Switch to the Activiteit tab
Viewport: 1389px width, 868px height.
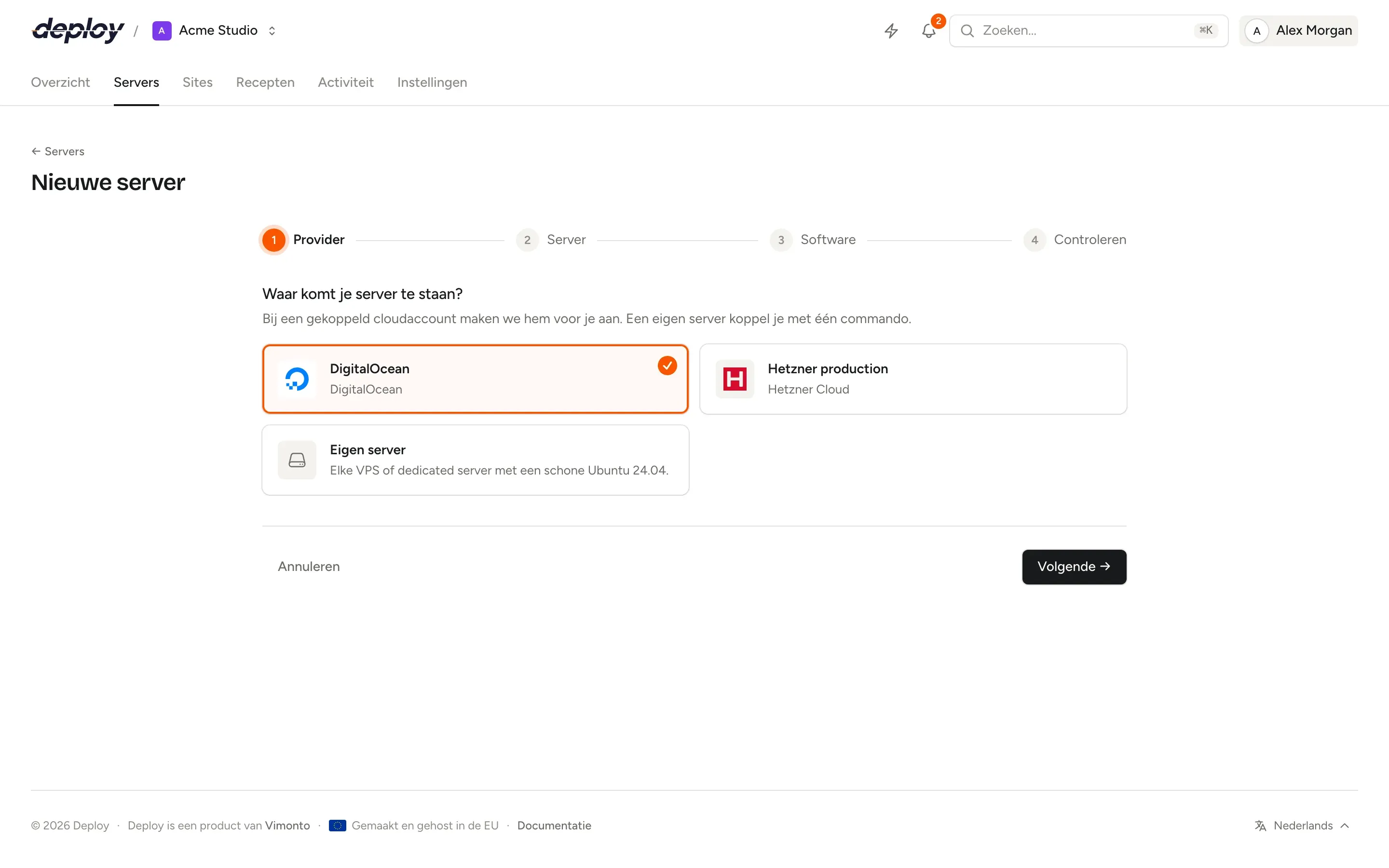[x=345, y=82]
